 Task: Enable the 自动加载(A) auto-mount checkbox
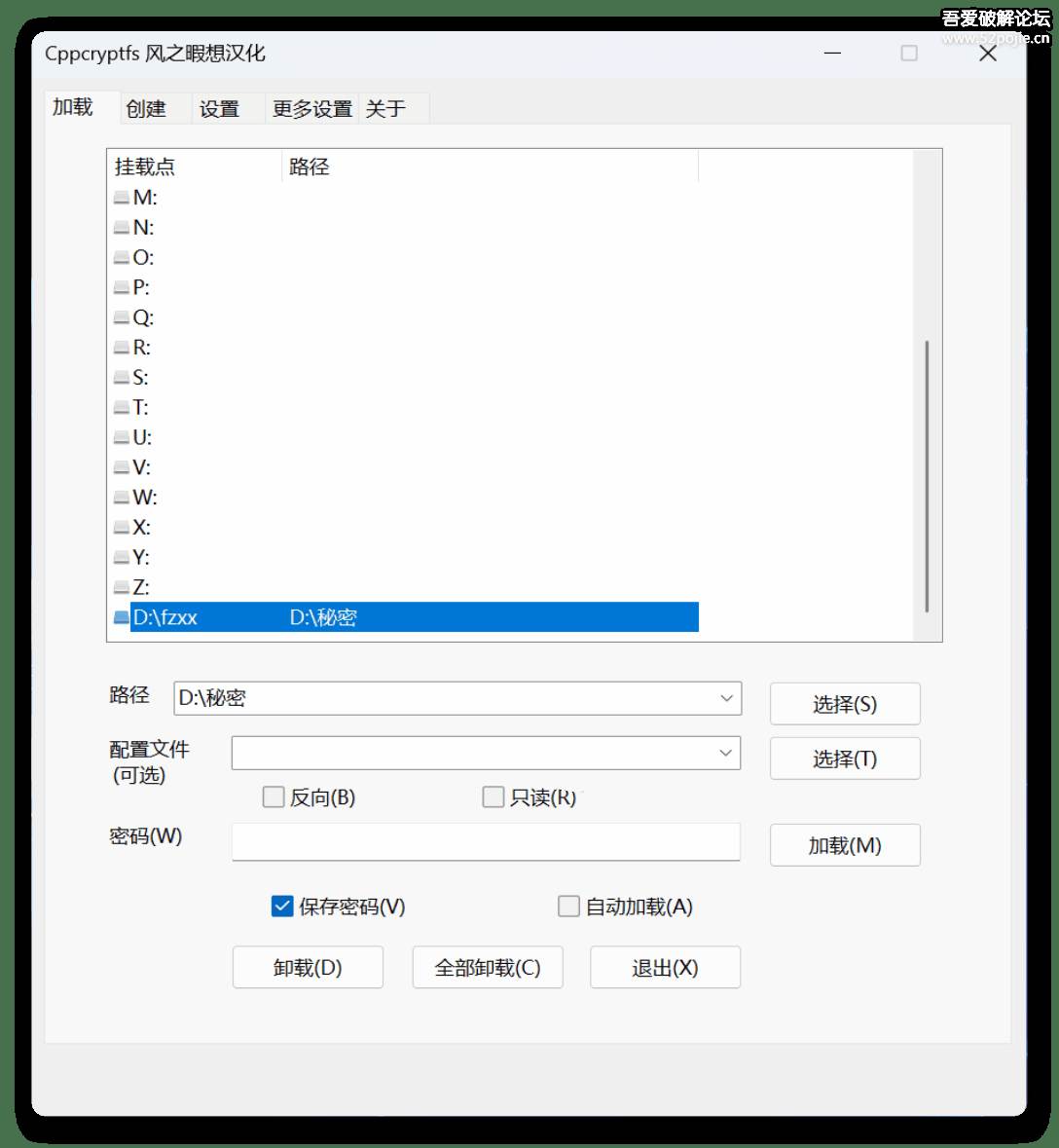click(x=568, y=907)
